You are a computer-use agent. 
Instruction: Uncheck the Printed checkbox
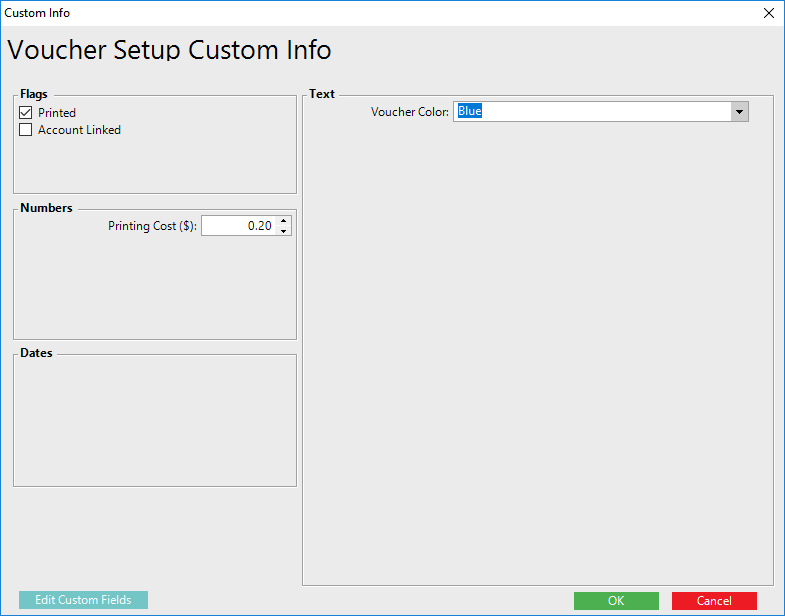click(26, 113)
